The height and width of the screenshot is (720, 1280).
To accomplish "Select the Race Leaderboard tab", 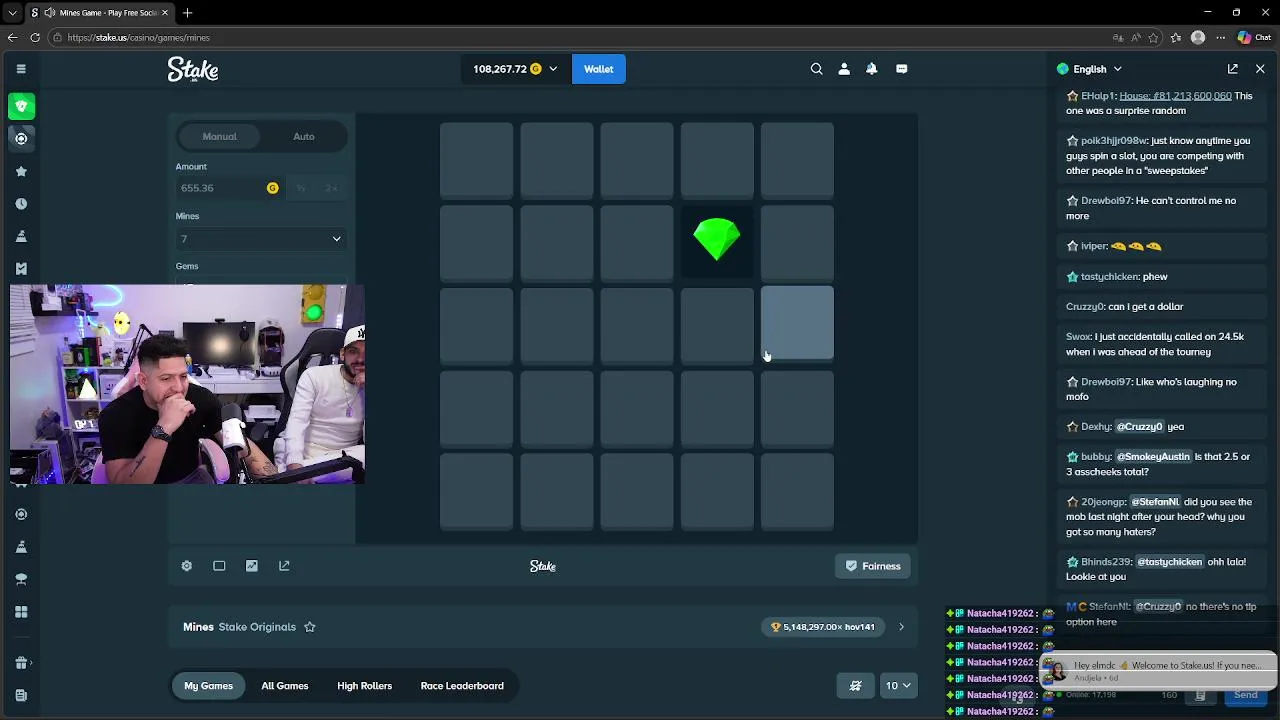I will pyautogui.click(x=462, y=686).
